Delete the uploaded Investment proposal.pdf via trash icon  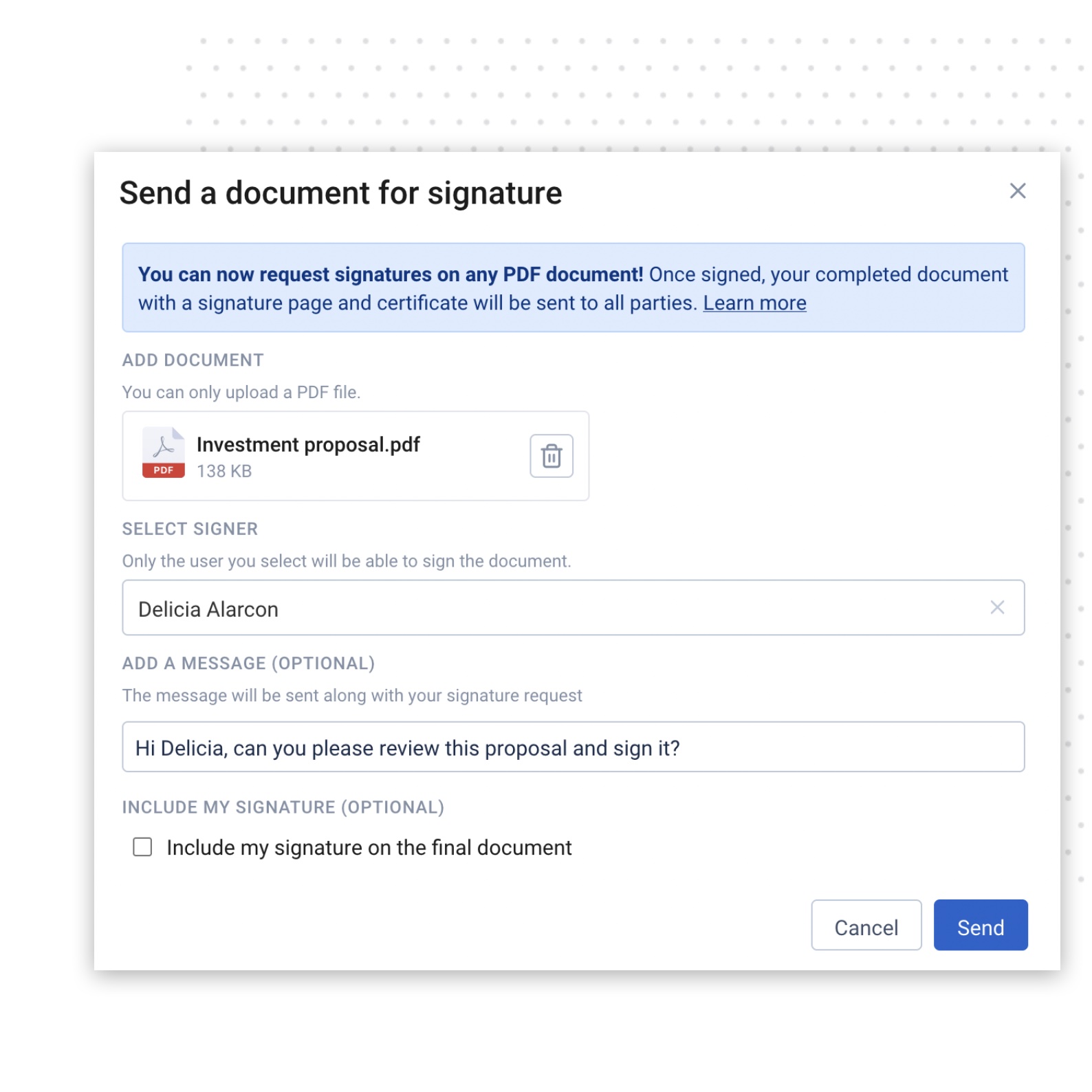(x=551, y=456)
